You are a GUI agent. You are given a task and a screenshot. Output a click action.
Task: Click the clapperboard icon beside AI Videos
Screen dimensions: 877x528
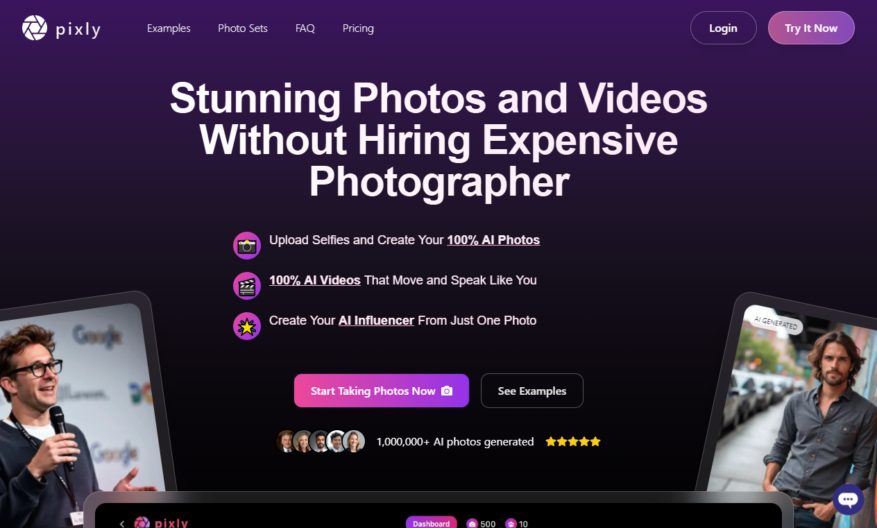[x=247, y=286]
